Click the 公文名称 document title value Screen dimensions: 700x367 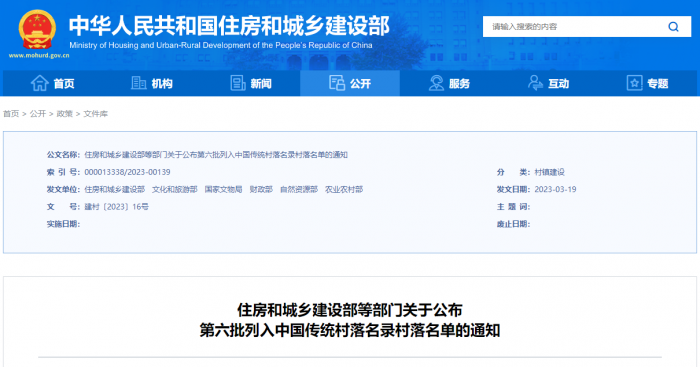coord(216,155)
